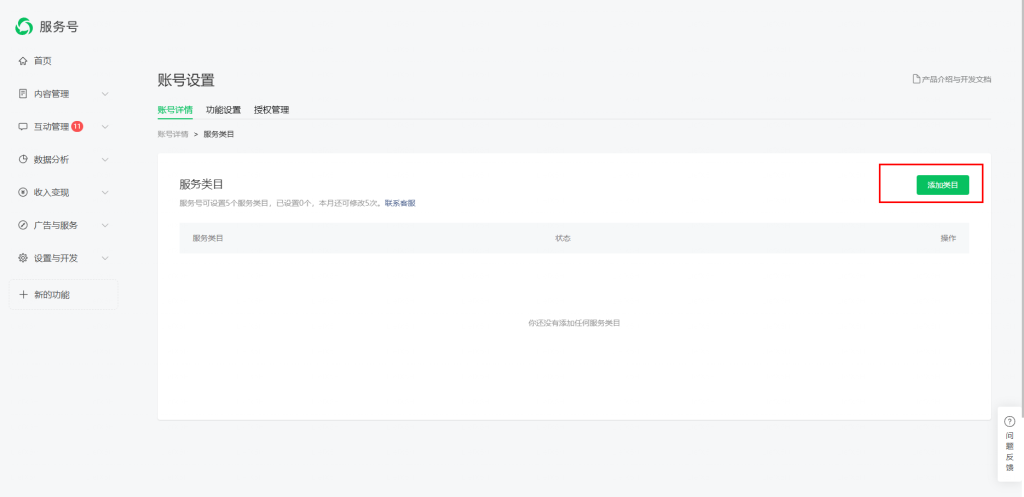
Task: Click the 数据分析 pie chart icon
Action: click(23, 159)
